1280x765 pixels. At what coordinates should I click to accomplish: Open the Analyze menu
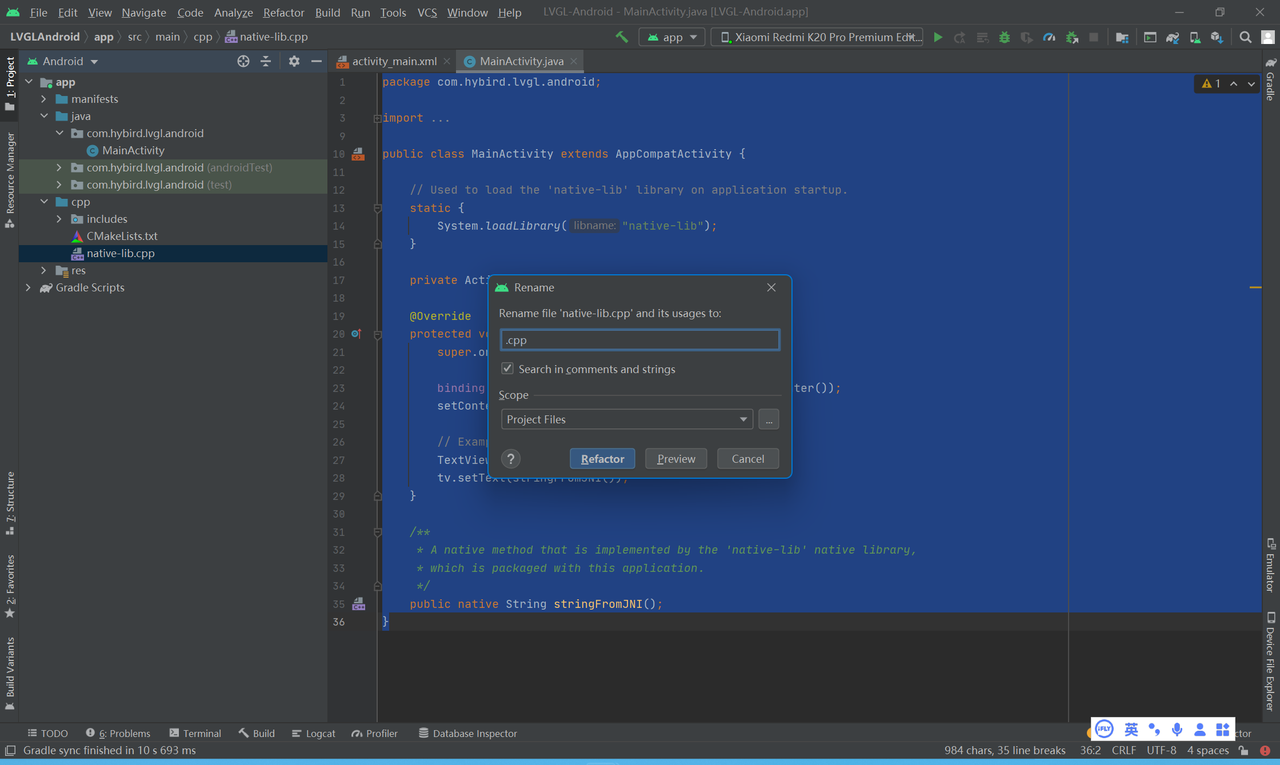[233, 12]
